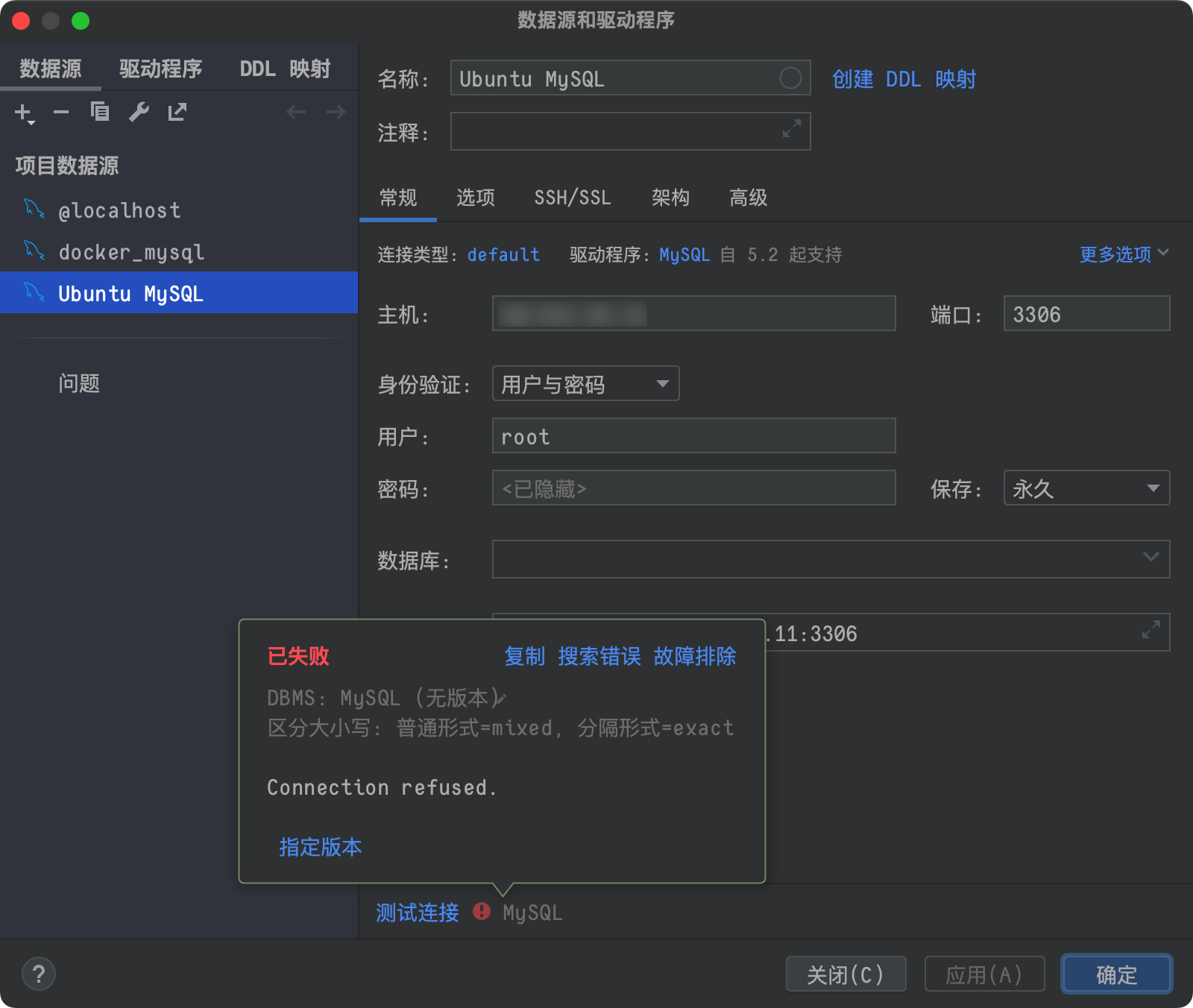
Task: Click the help question mark button
Action: click(x=39, y=974)
